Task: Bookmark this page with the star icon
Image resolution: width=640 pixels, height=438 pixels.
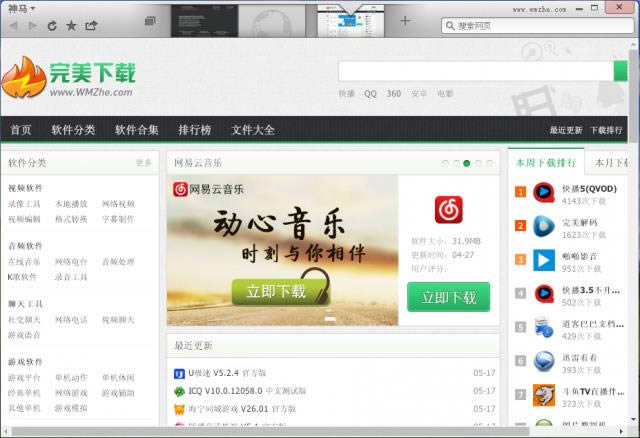Action: point(71,25)
